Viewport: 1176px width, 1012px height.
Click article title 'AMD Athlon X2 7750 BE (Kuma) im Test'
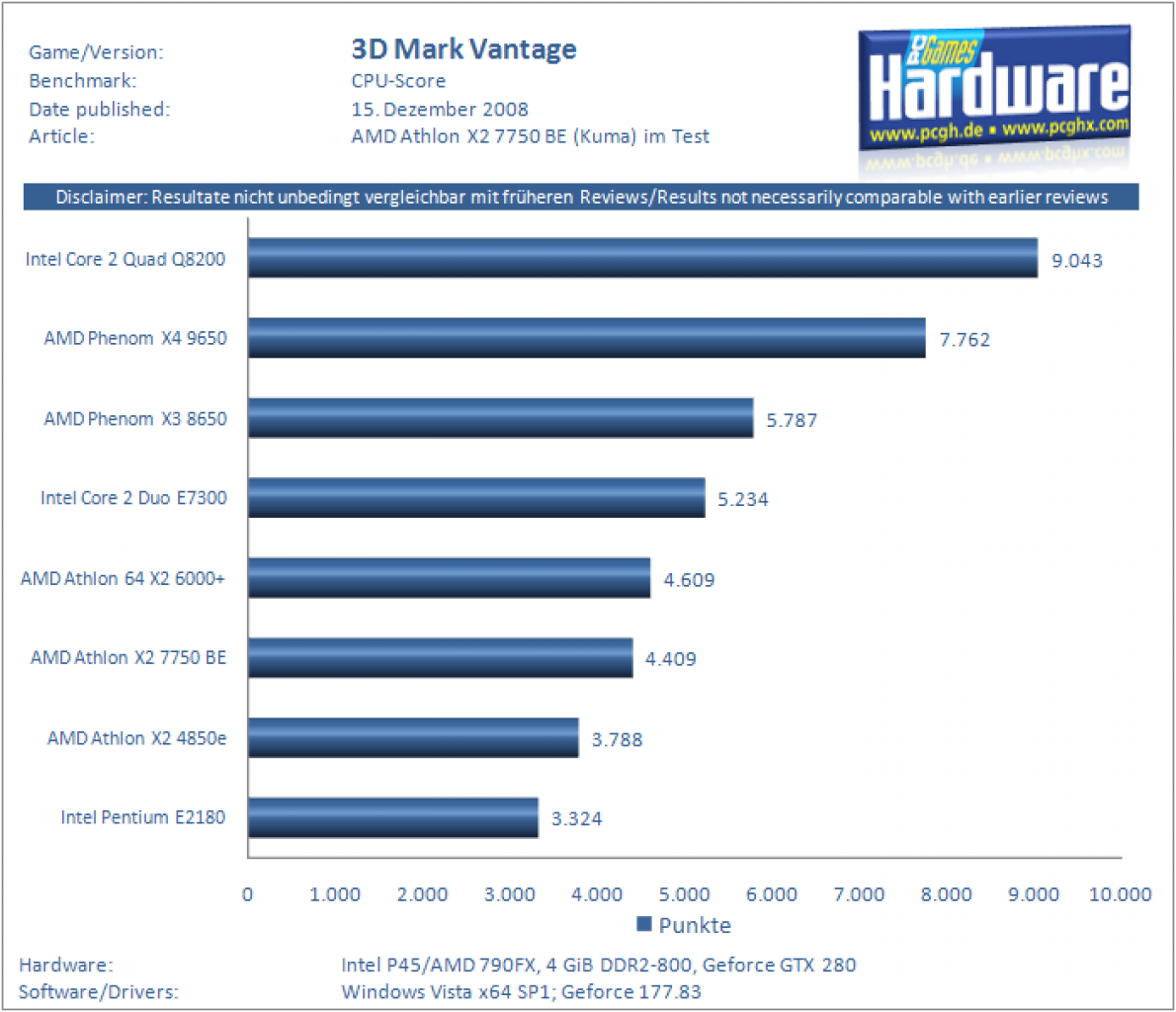pos(531,136)
